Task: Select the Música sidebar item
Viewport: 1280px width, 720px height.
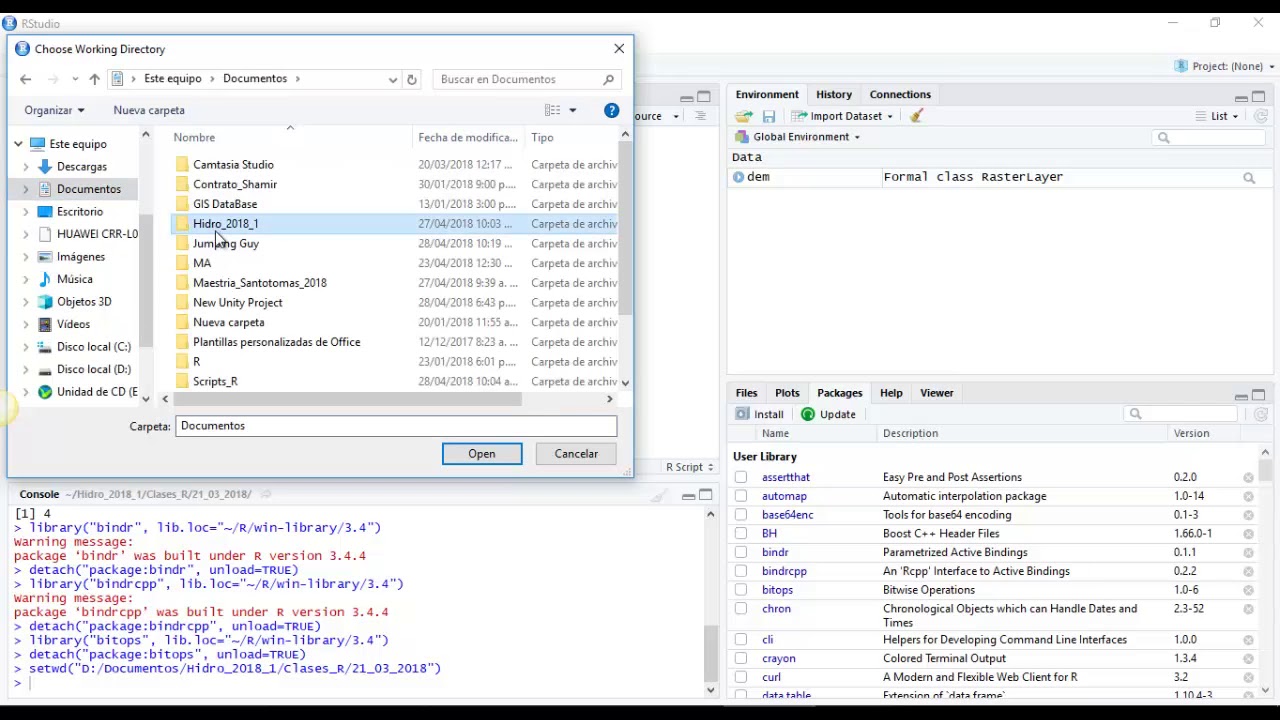Action: point(74,279)
